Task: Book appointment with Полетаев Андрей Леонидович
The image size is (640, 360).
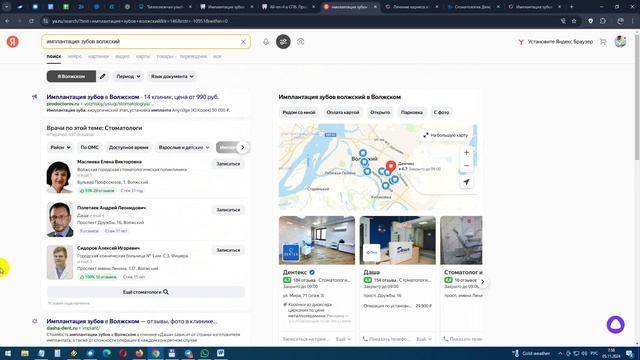Action: 228,210
